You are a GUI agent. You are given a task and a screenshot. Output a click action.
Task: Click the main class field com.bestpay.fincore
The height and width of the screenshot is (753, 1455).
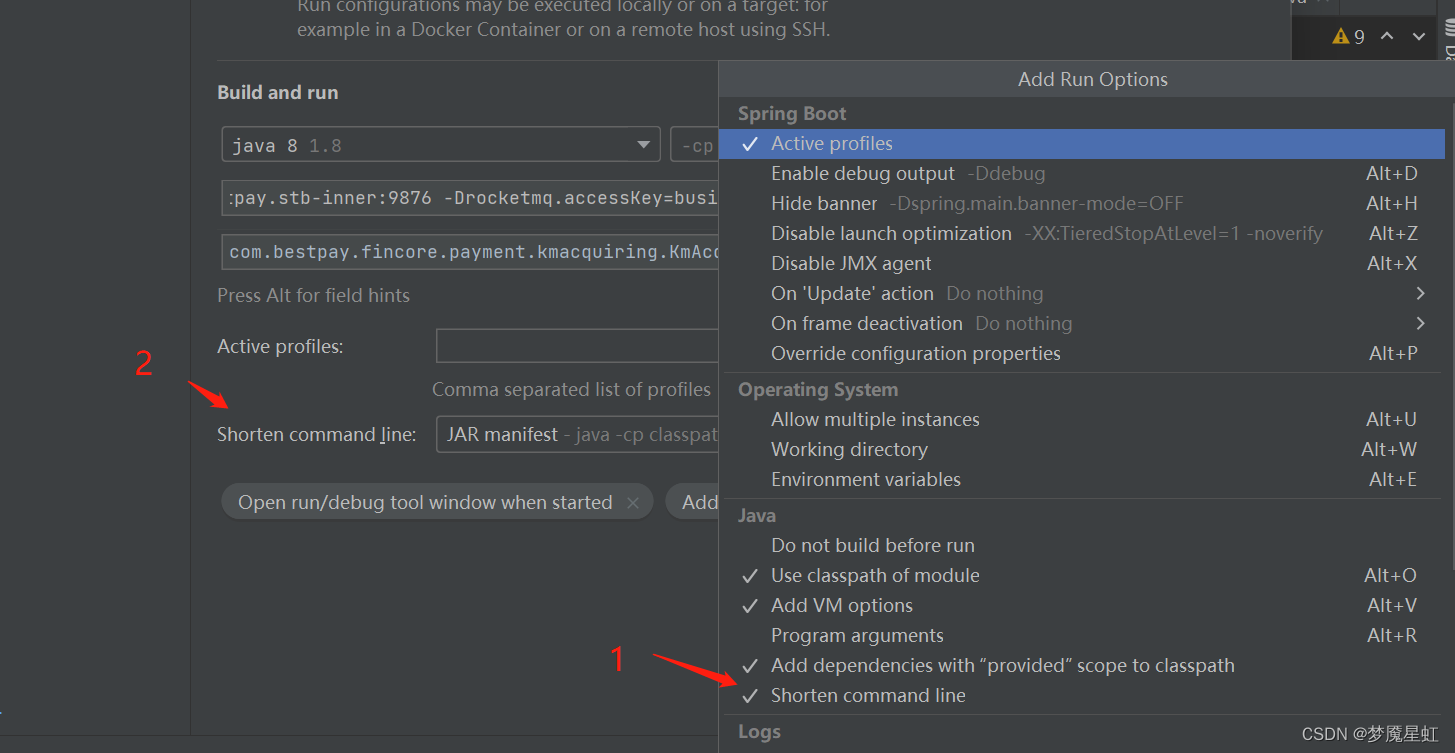pyautogui.click(x=470, y=252)
